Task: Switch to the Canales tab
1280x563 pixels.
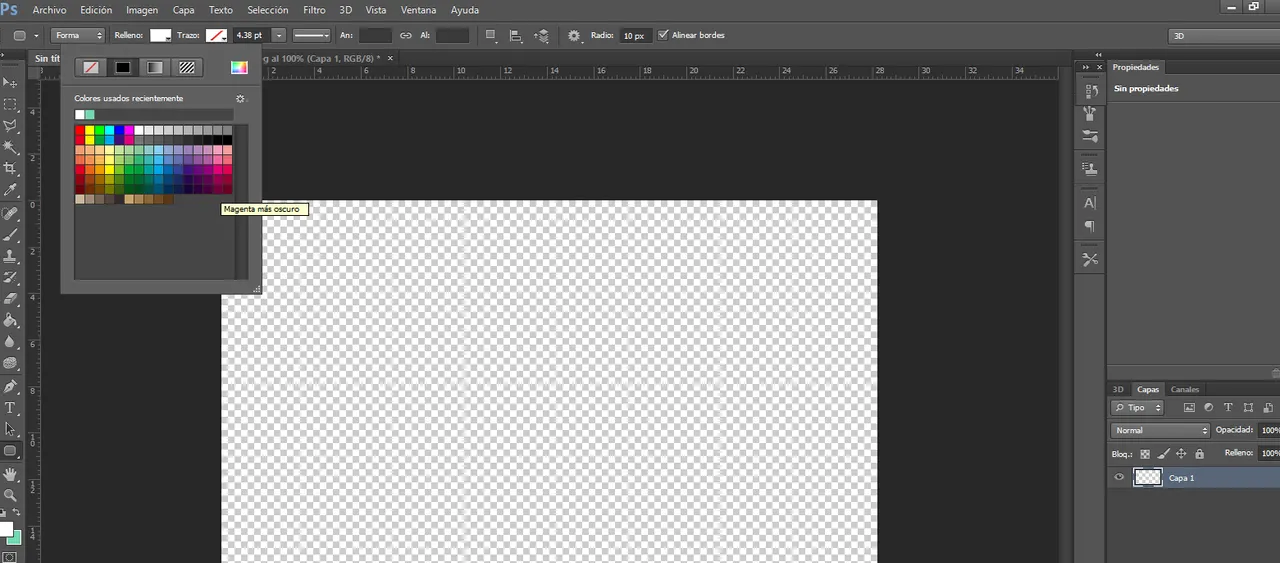Action: [x=1184, y=389]
